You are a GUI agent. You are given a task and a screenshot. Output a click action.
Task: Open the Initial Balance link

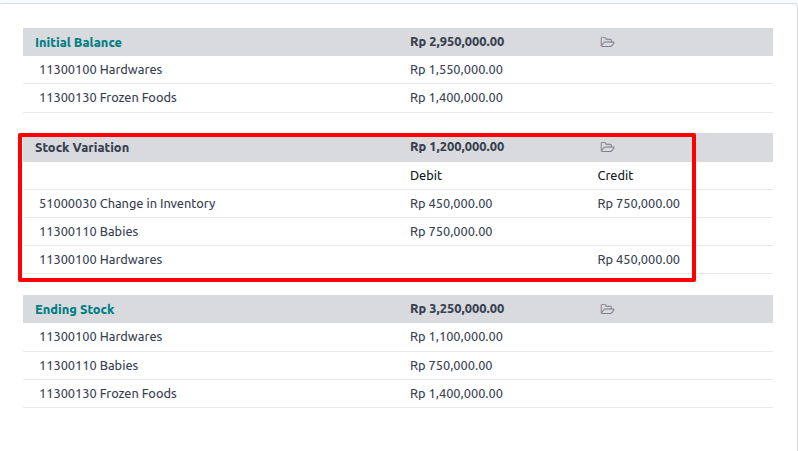(78, 42)
